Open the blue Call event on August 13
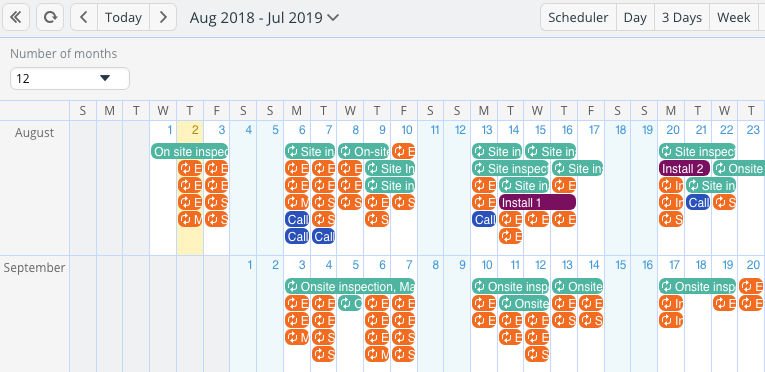Image resolution: width=765 pixels, height=372 pixels. click(x=484, y=220)
